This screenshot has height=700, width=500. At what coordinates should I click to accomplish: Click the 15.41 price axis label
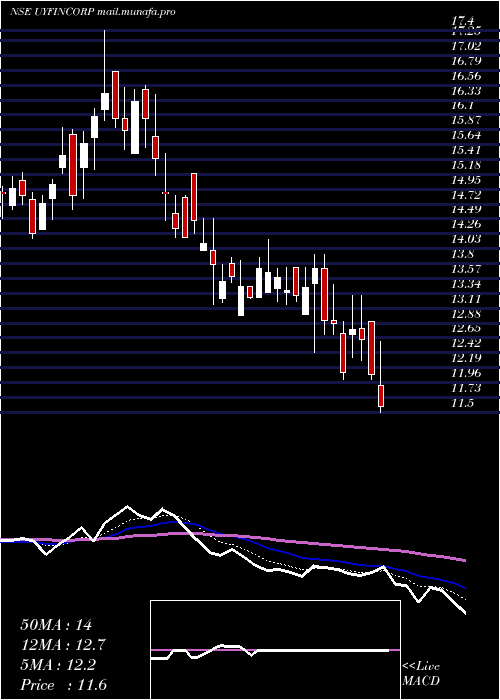tap(466, 150)
